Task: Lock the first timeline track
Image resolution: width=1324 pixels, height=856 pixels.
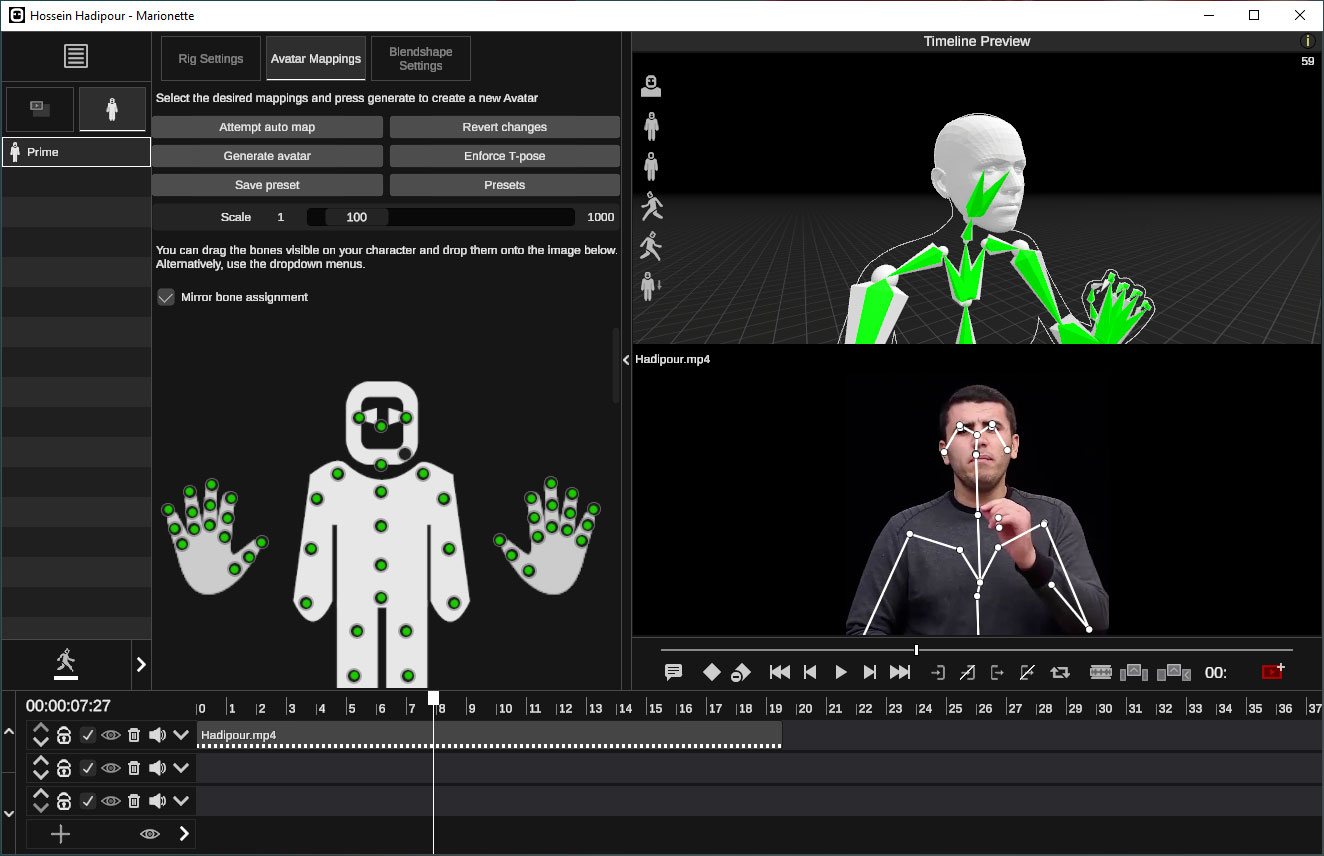Action: [63, 735]
